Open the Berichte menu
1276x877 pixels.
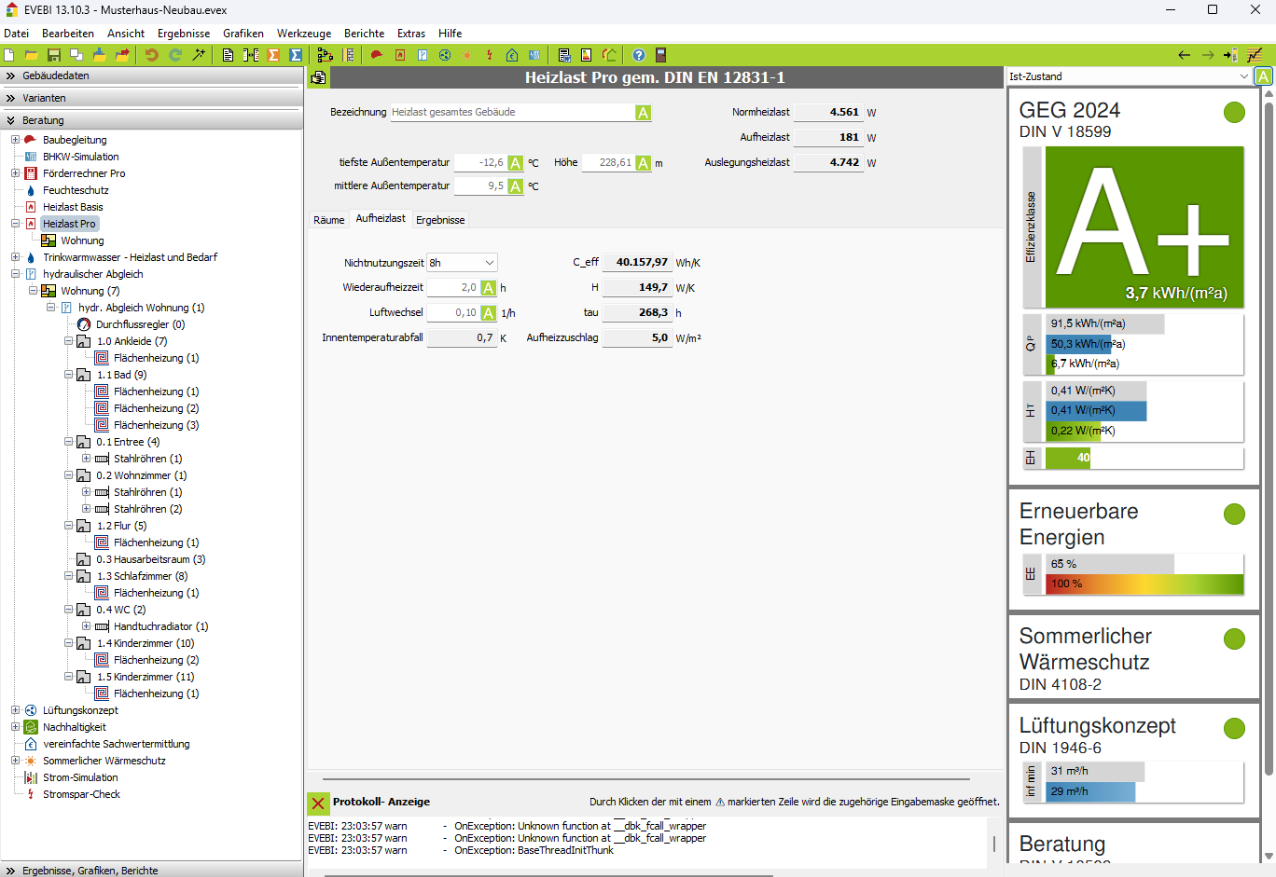click(x=363, y=33)
